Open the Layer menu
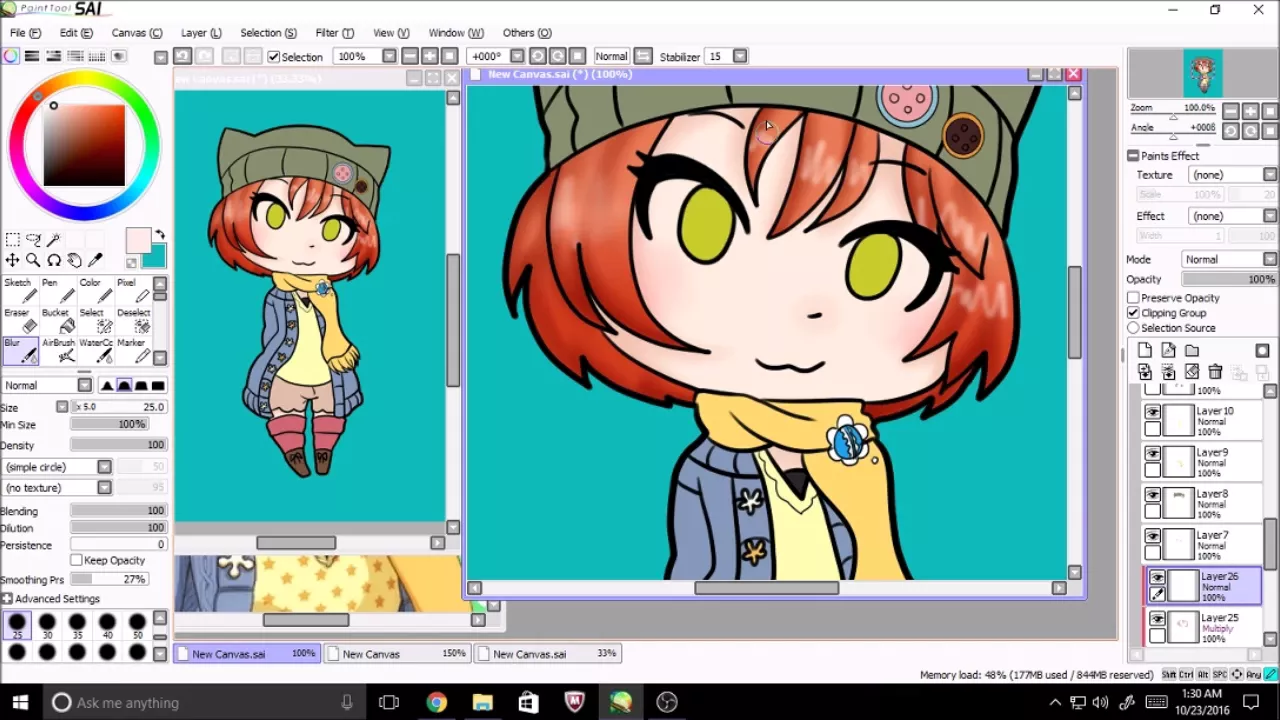This screenshot has width=1280, height=720. 201,33
